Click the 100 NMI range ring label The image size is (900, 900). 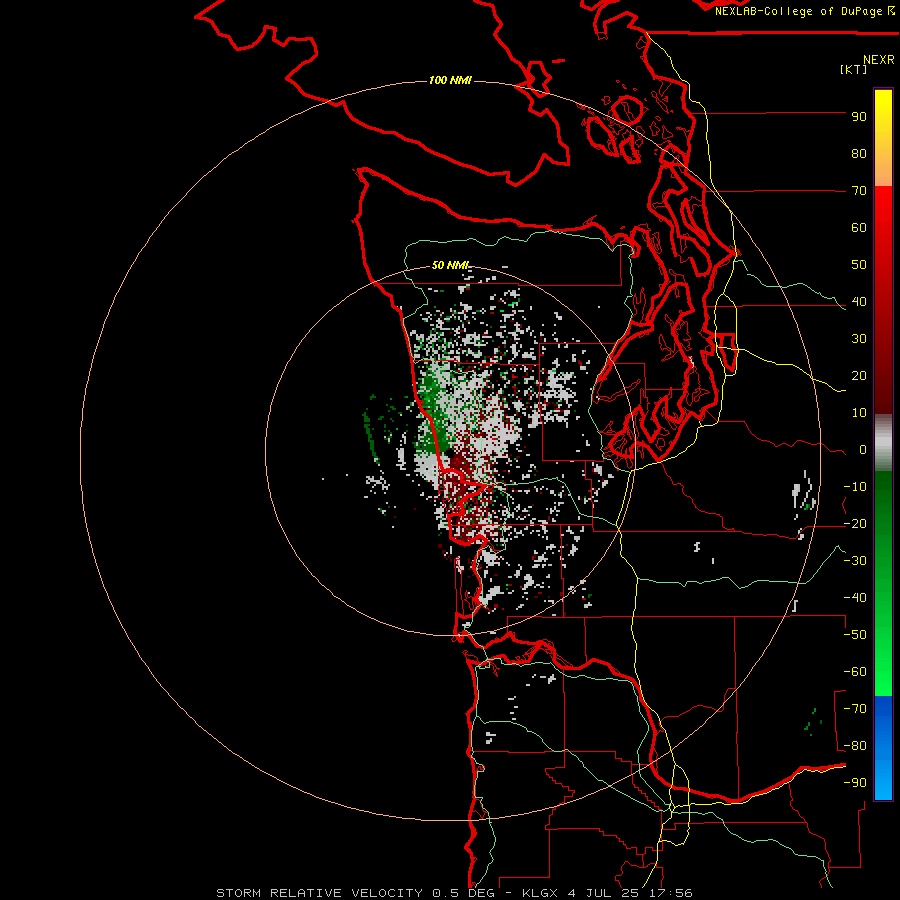point(450,80)
